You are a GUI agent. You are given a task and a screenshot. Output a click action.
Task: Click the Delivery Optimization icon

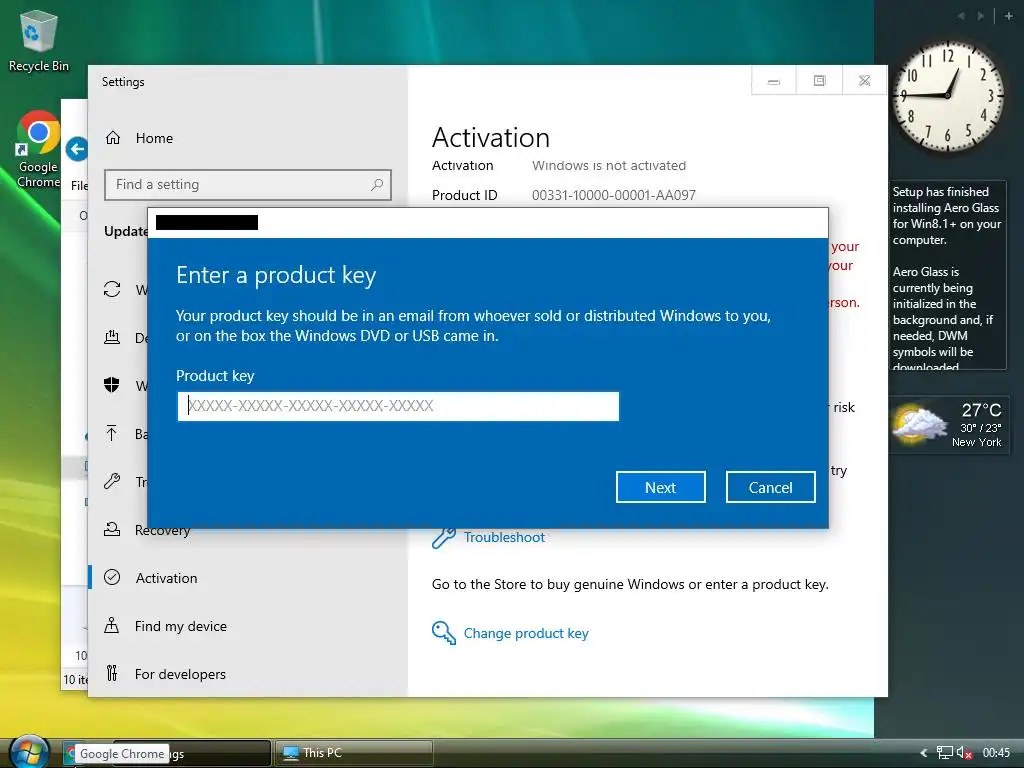[x=112, y=337]
